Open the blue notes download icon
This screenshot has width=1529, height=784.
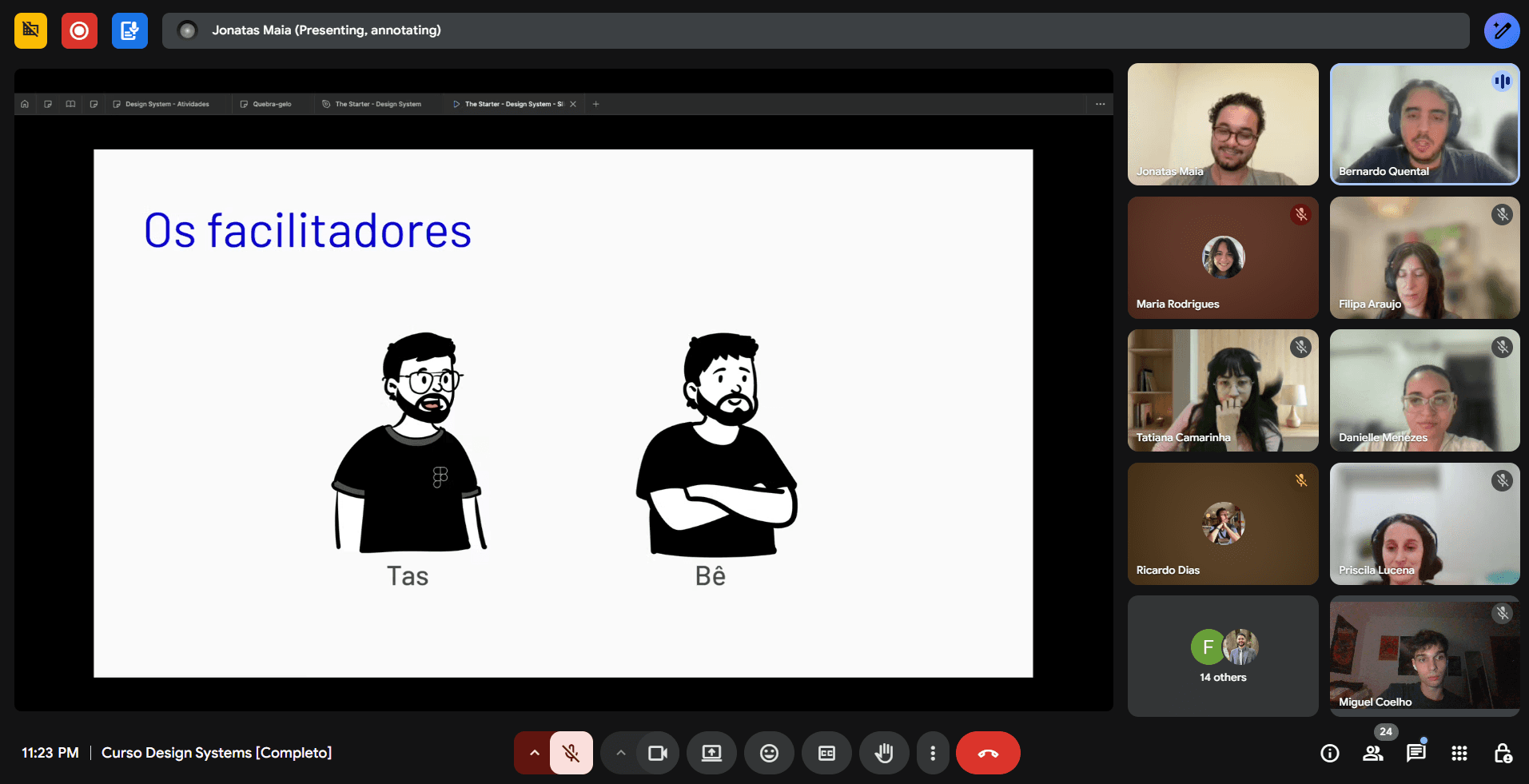pos(129,30)
